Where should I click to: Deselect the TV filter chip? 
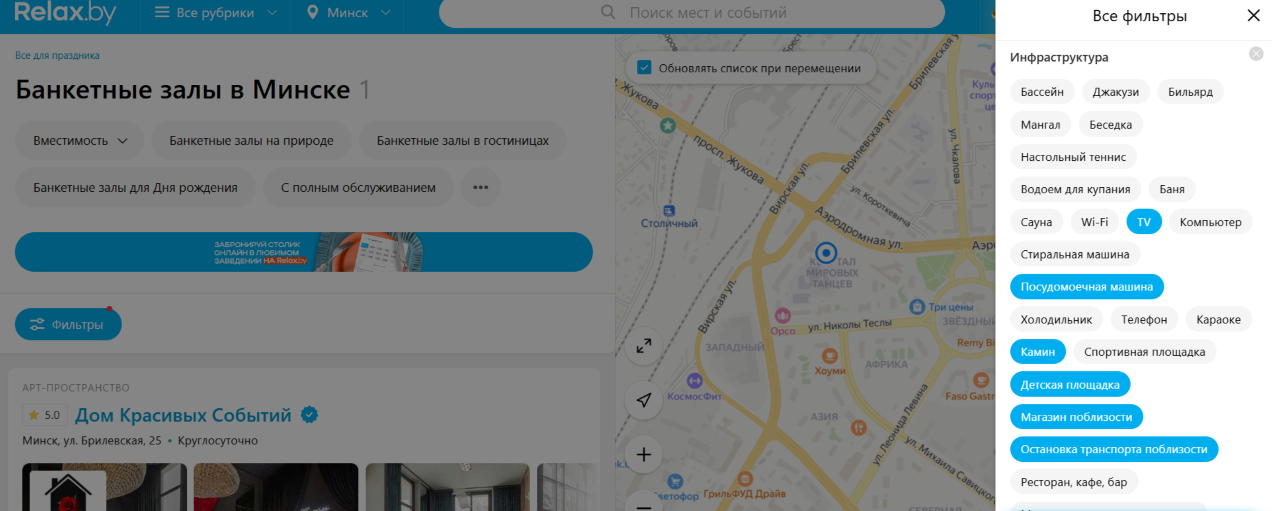pyautogui.click(x=1144, y=222)
